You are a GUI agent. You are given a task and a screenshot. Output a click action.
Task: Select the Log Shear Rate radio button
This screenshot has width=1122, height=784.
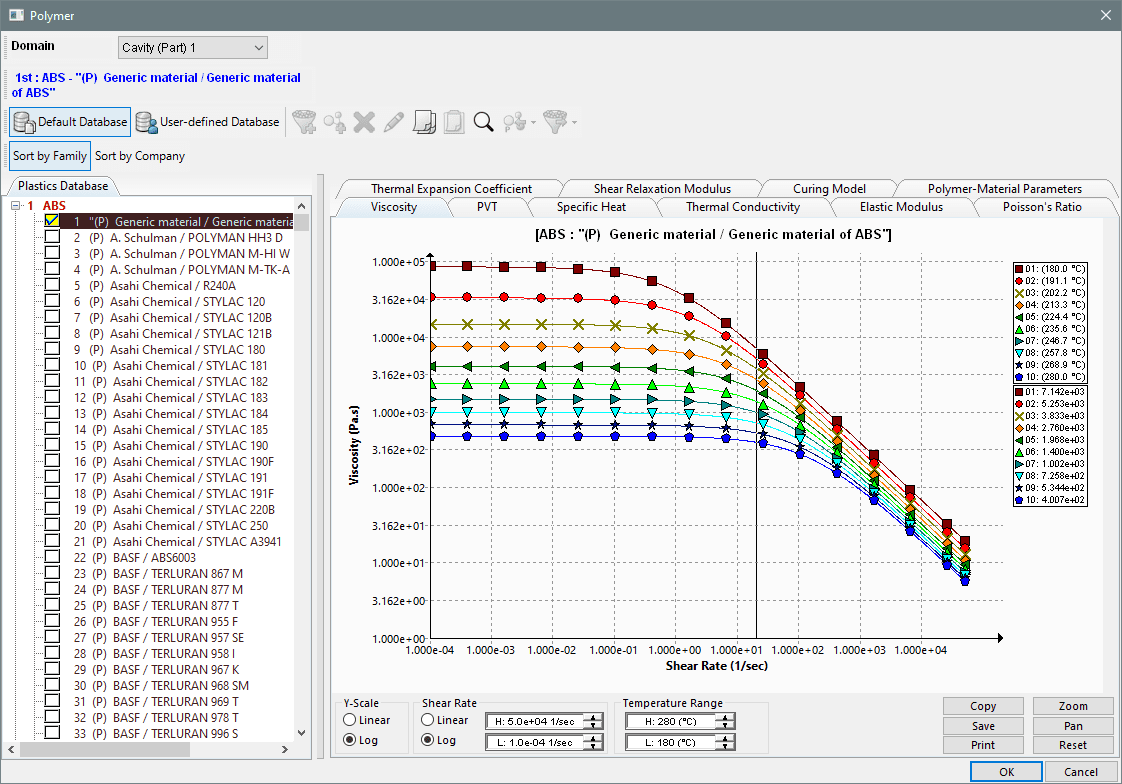click(x=427, y=740)
